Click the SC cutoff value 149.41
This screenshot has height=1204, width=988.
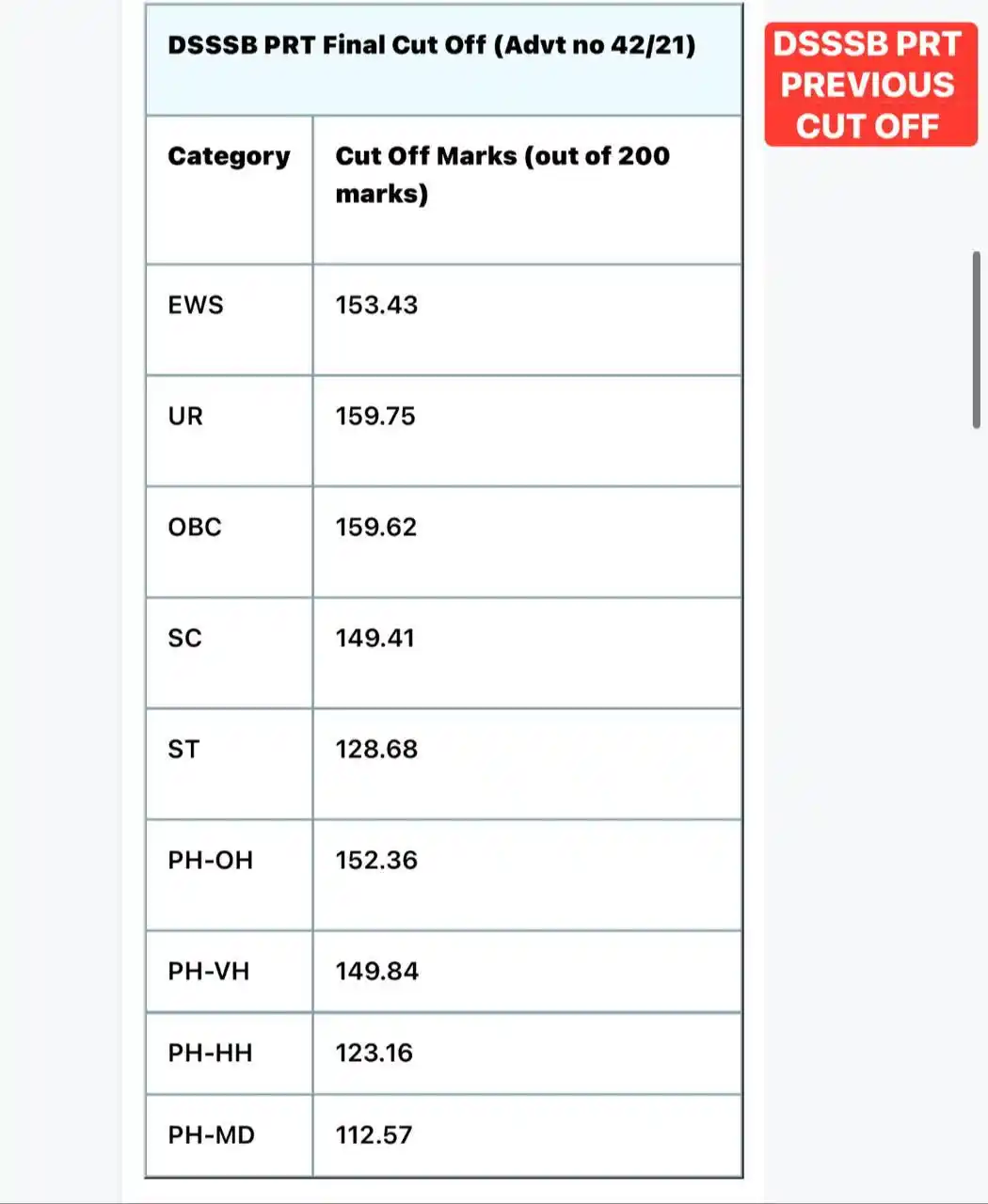pos(375,638)
